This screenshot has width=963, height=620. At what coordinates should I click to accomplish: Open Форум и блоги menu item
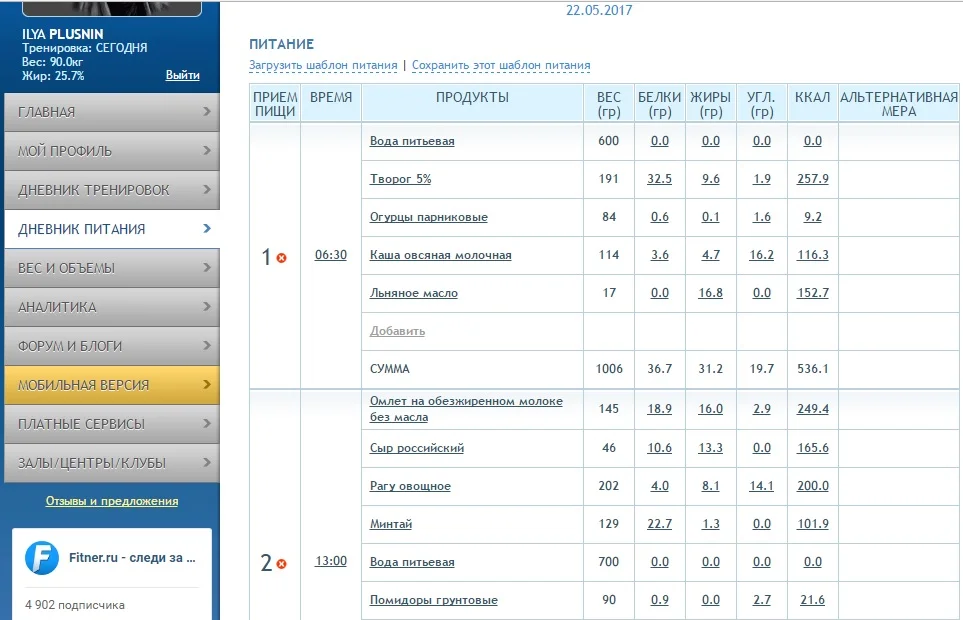[70, 346]
